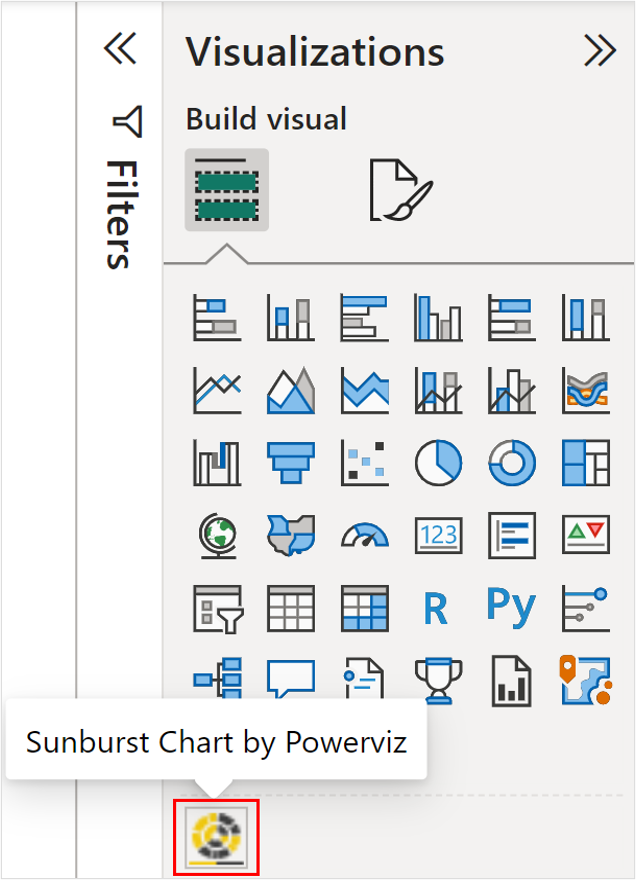This screenshot has height=880, width=636.
Task: Insert a Donut chart visual
Action: pyautogui.click(x=512, y=463)
